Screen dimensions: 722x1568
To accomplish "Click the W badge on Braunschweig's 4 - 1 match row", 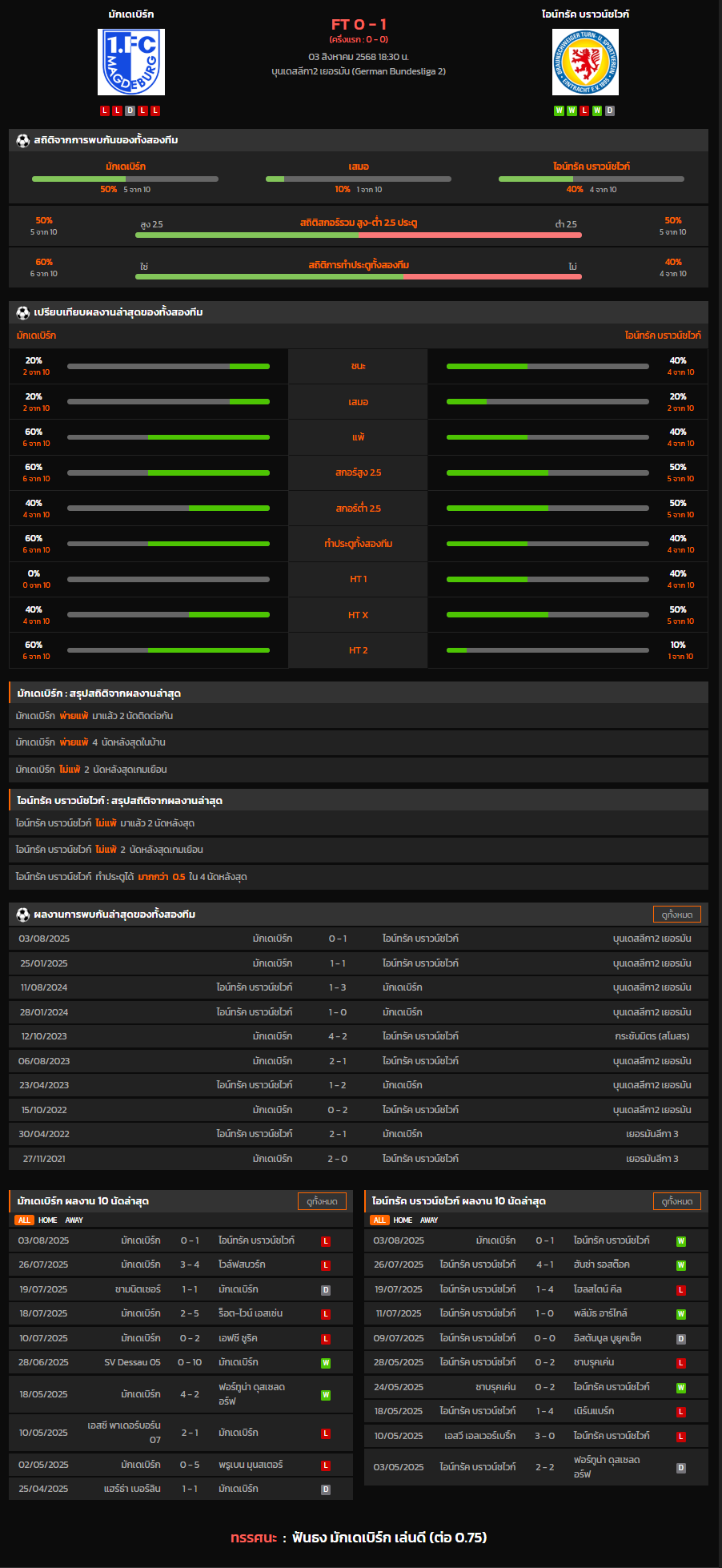I will [681, 1265].
